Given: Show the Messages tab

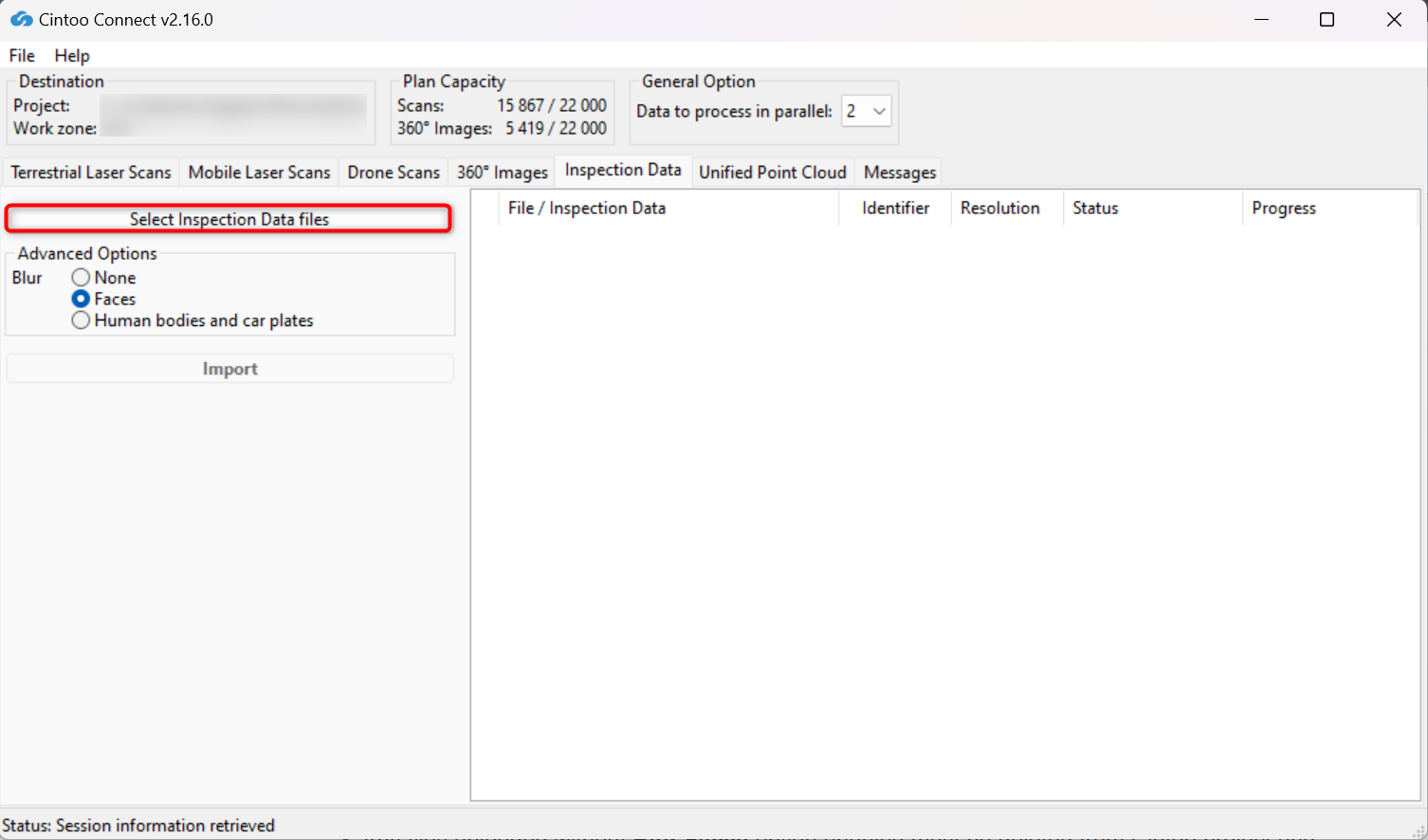Looking at the screenshot, I should pyautogui.click(x=900, y=173).
